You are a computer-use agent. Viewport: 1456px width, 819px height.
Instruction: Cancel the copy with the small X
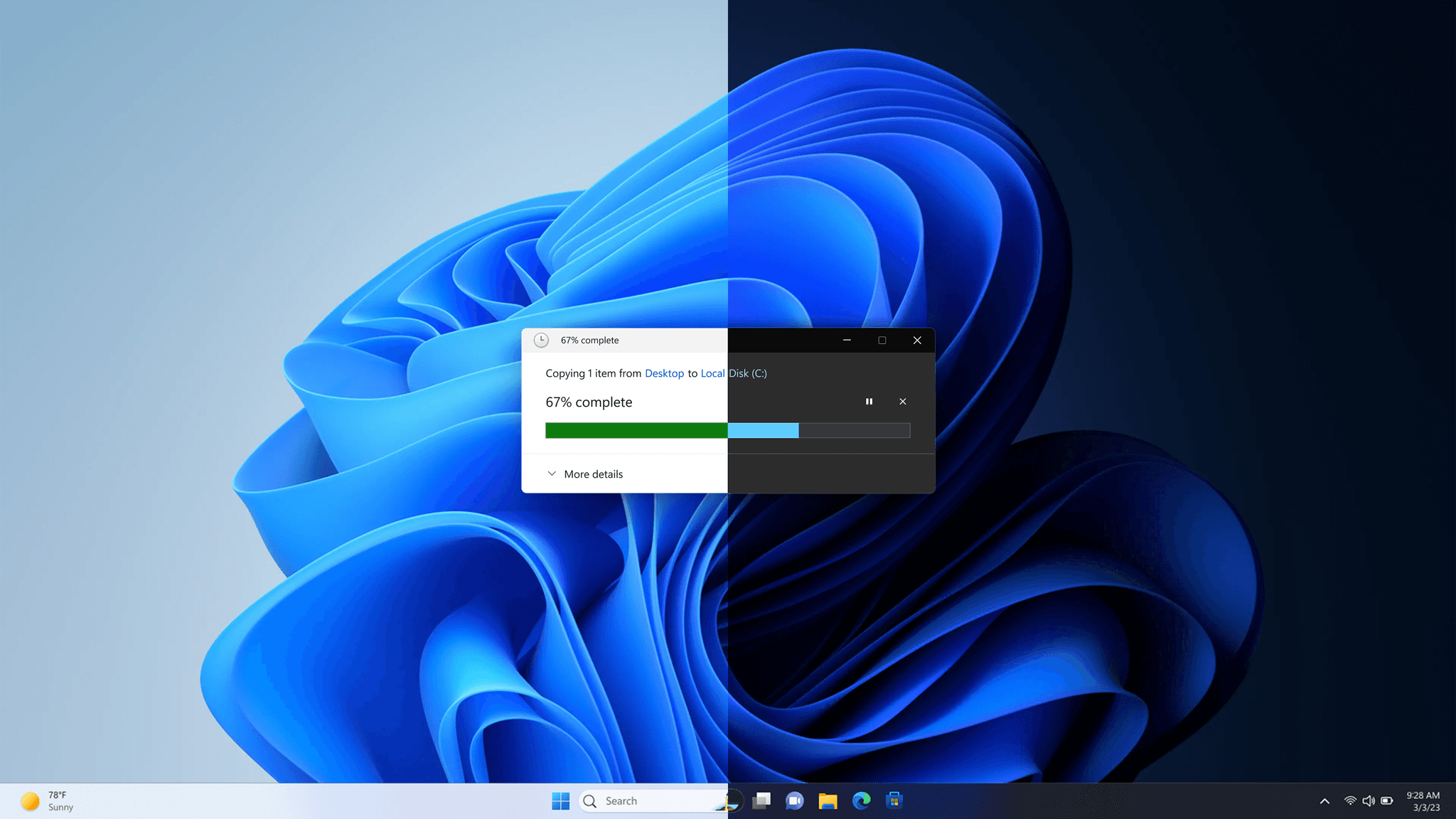coord(903,402)
